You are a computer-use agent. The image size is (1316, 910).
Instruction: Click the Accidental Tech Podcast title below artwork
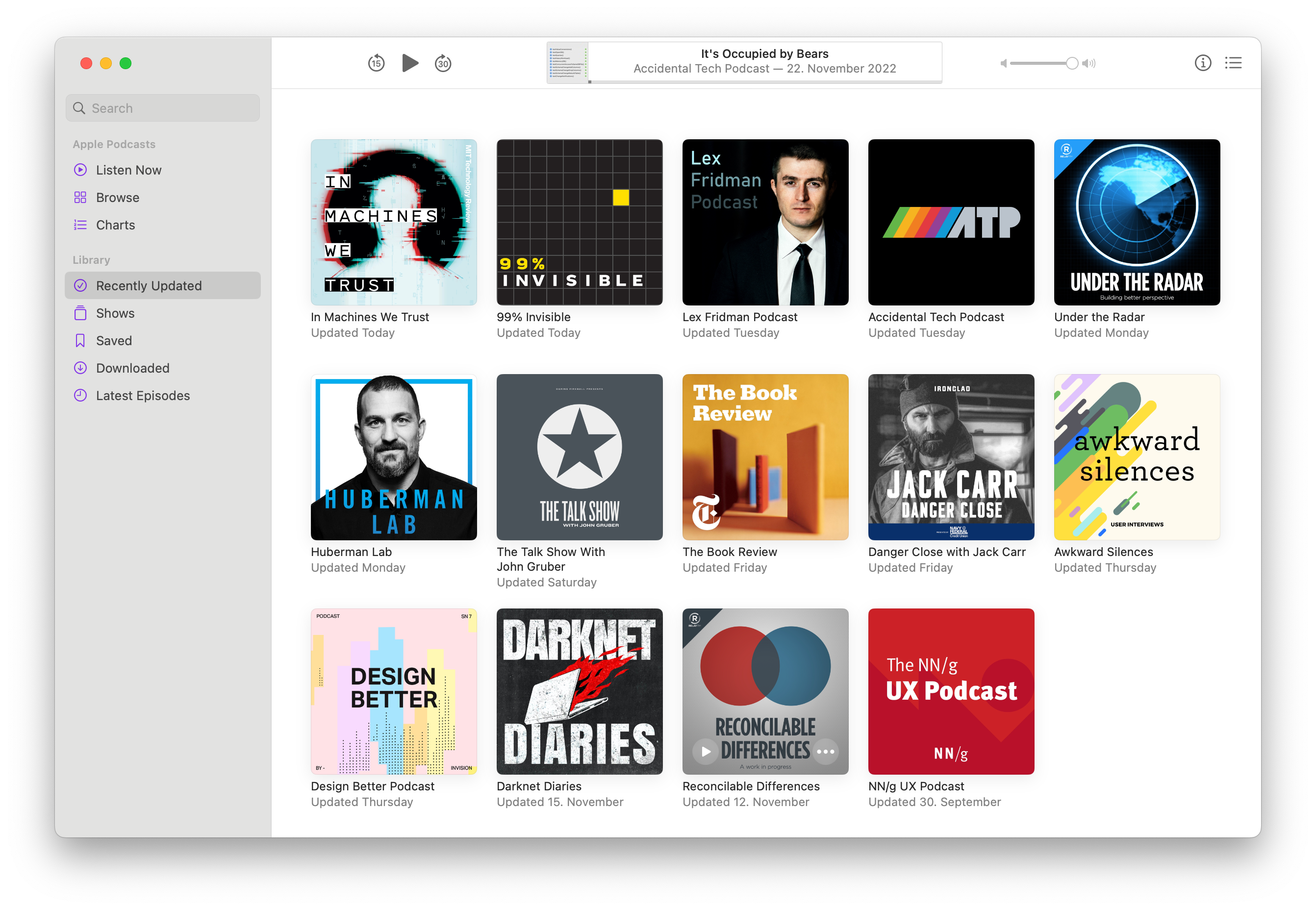coord(936,317)
